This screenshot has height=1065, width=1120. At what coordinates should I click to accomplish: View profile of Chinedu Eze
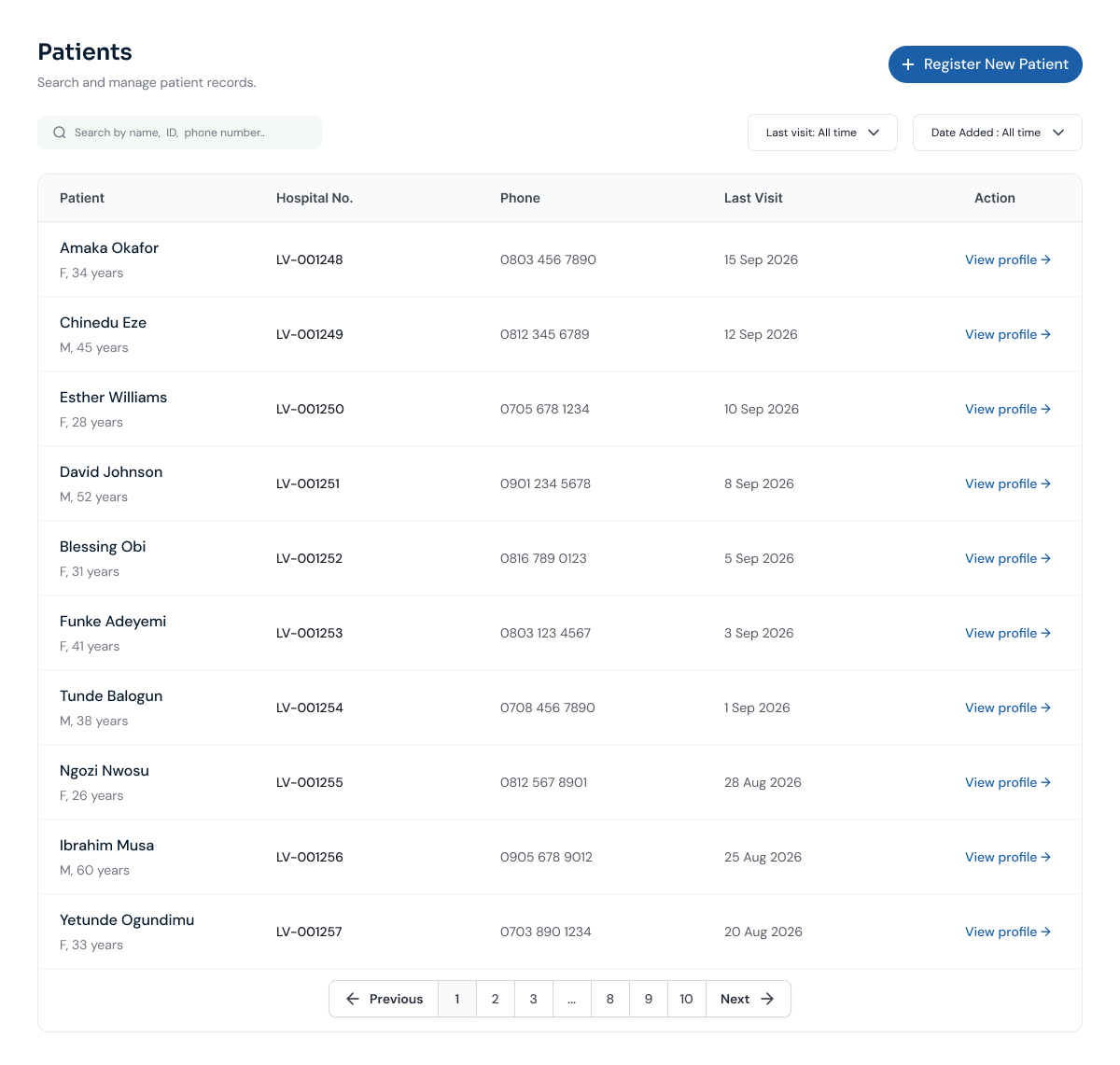pos(1008,334)
